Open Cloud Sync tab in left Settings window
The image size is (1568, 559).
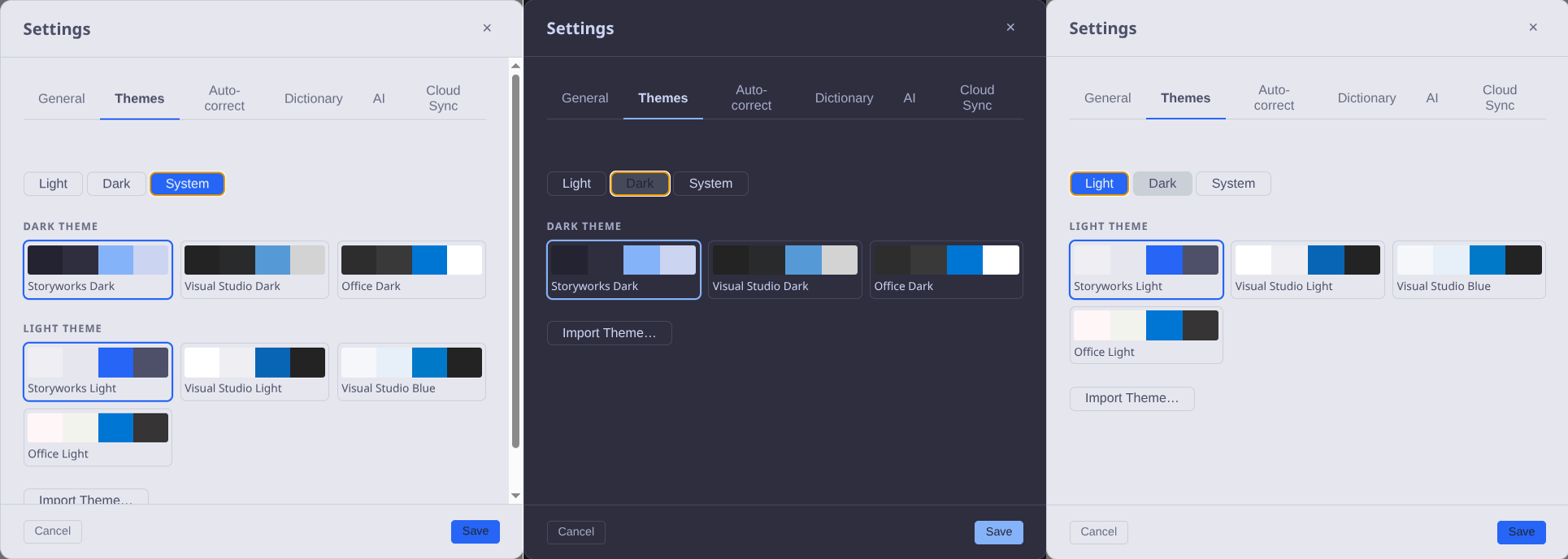443,98
